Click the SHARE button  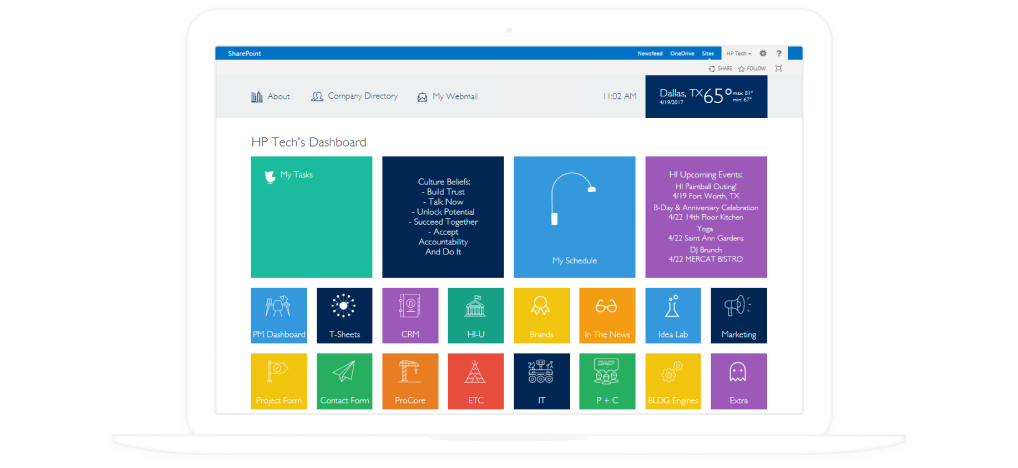point(721,68)
